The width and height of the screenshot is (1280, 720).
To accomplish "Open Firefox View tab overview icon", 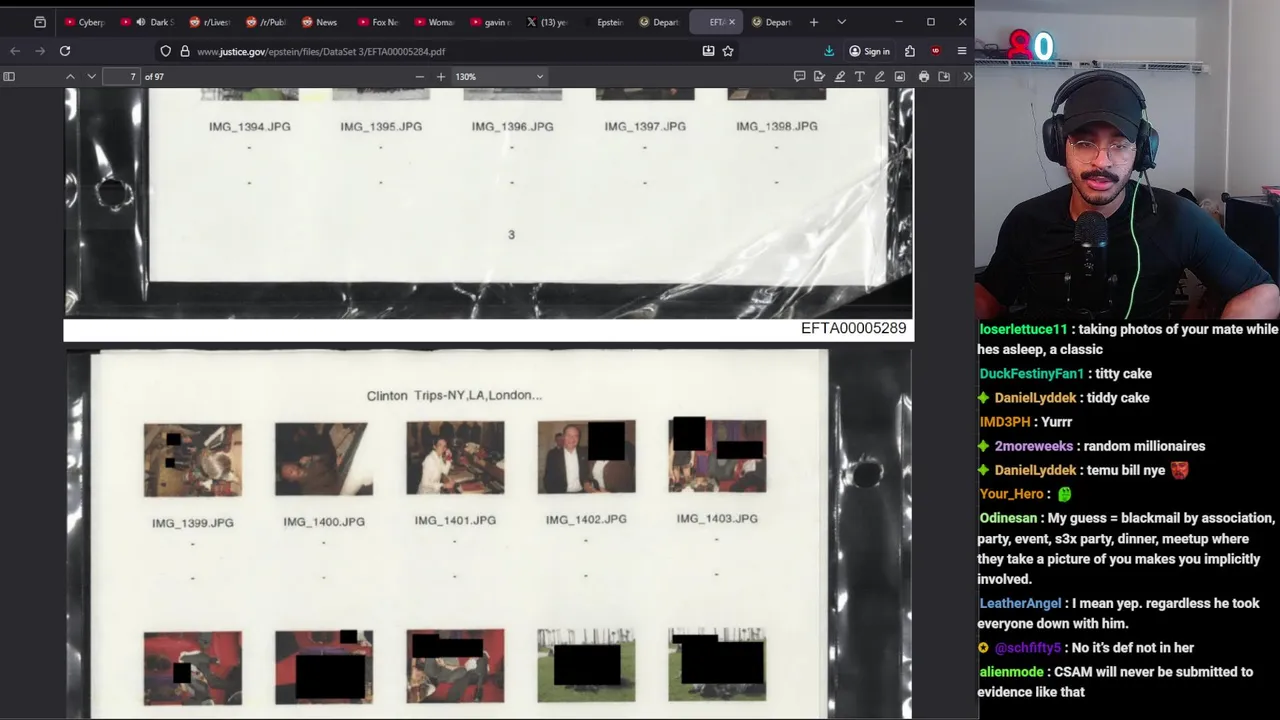I will [40, 22].
